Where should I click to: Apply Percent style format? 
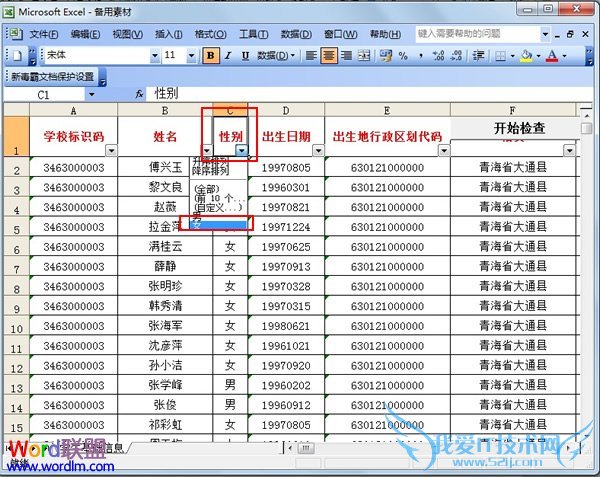pyautogui.click(x=403, y=56)
